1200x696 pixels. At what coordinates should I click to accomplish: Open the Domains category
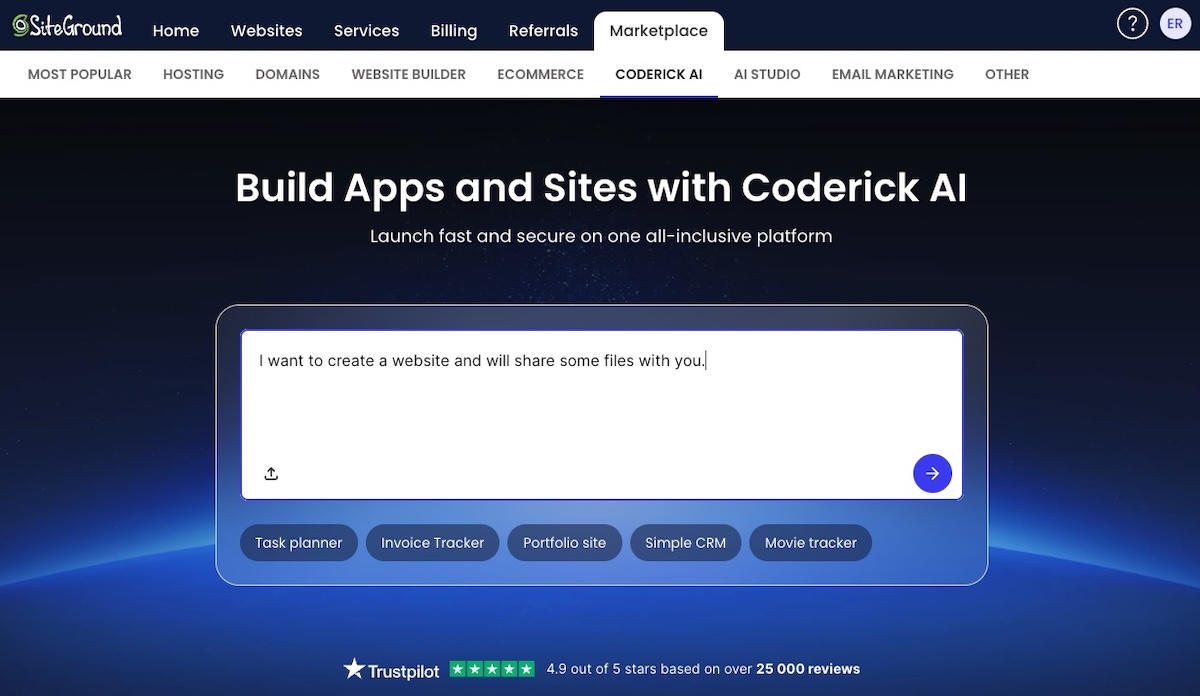pos(287,74)
